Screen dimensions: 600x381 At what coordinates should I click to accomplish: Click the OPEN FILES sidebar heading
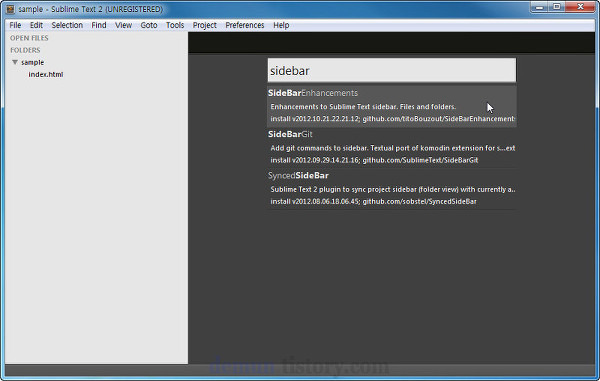click(x=29, y=38)
